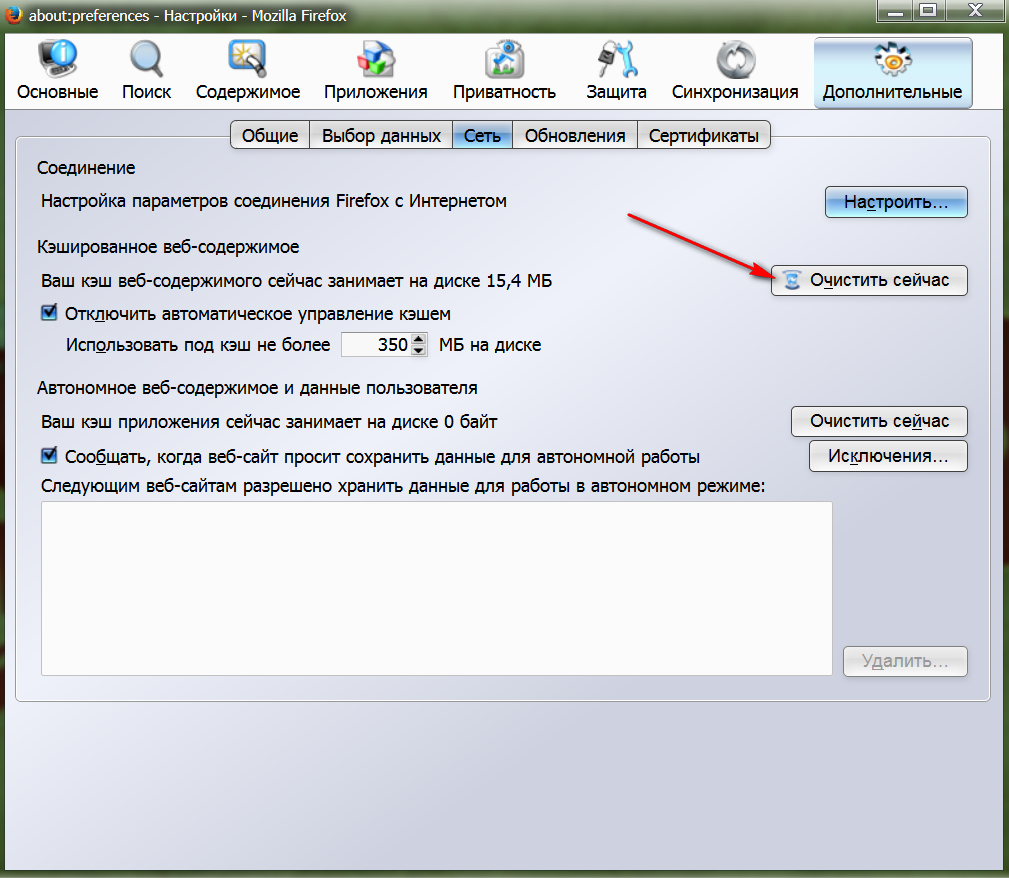Toggle Сообщать, когда веб-сайт просит checkbox
This screenshot has height=878, width=1009.
coord(49,456)
